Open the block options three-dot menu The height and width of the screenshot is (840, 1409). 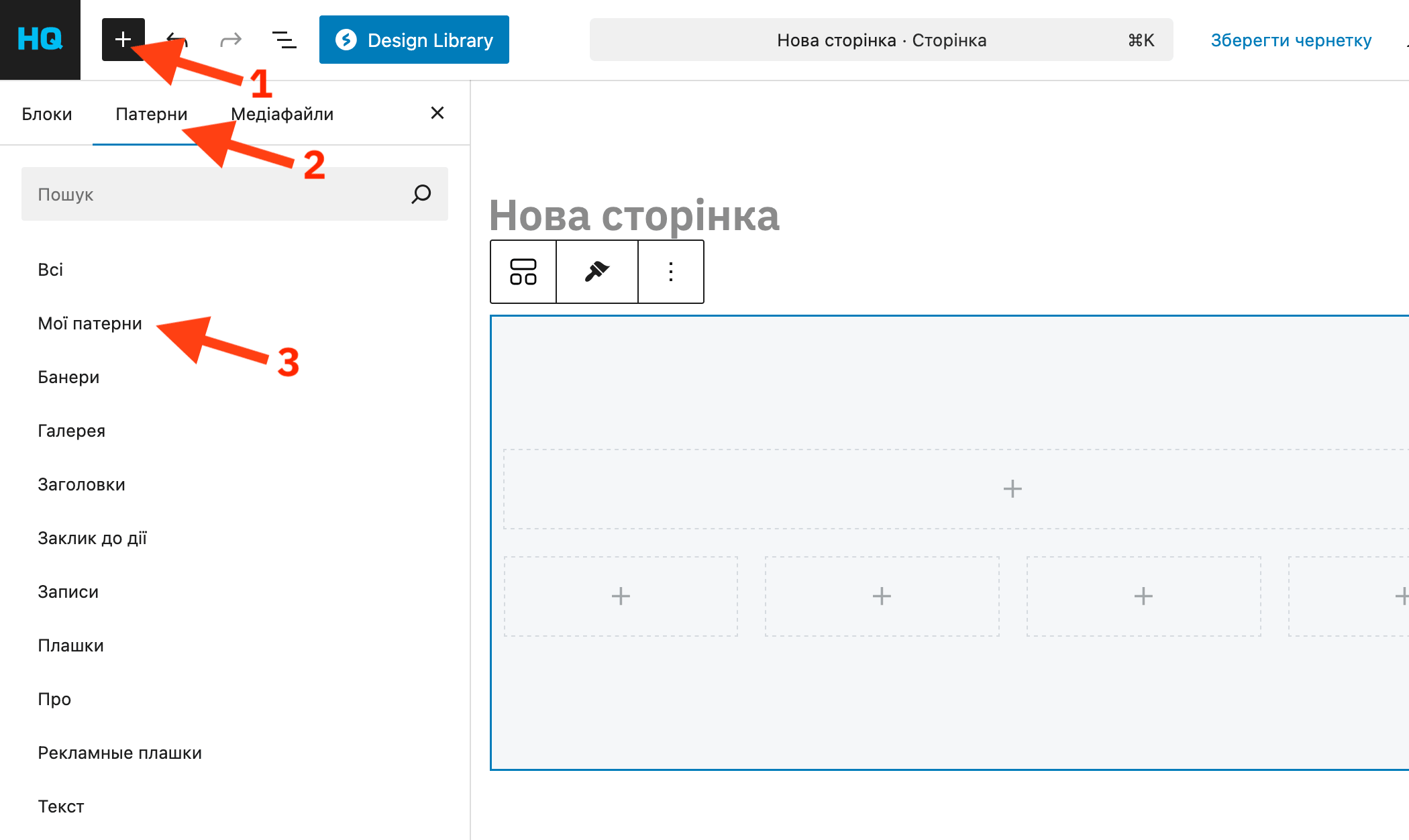(671, 272)
